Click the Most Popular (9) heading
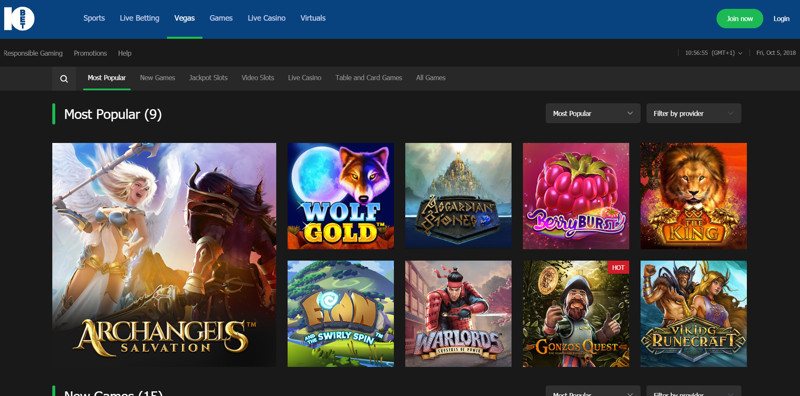This screenshot has width=800, height=396. (x=113, y=114)
